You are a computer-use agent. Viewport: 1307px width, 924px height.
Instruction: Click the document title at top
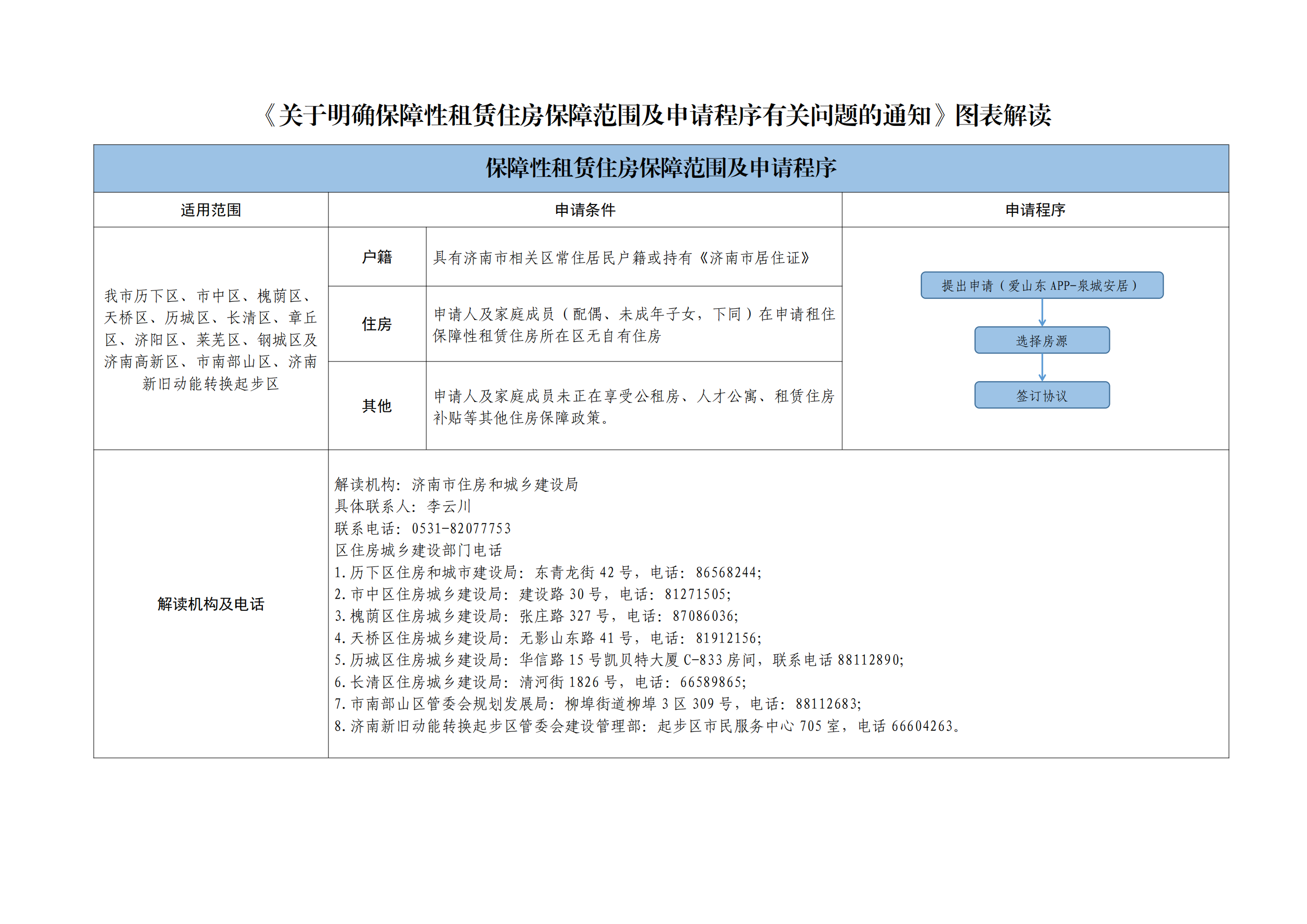pyautogui.click(x=657, y=116)
